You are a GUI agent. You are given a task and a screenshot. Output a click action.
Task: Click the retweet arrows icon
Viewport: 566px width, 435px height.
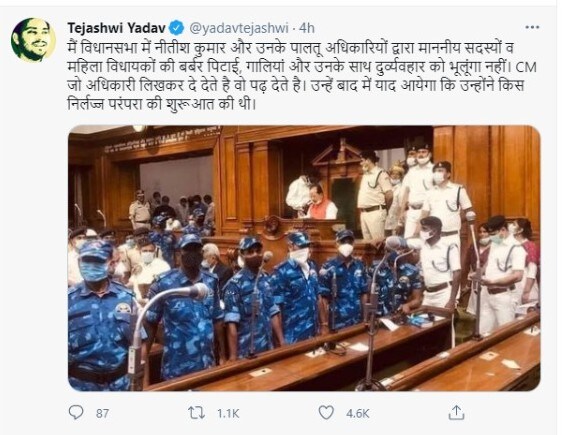[197, 413]
